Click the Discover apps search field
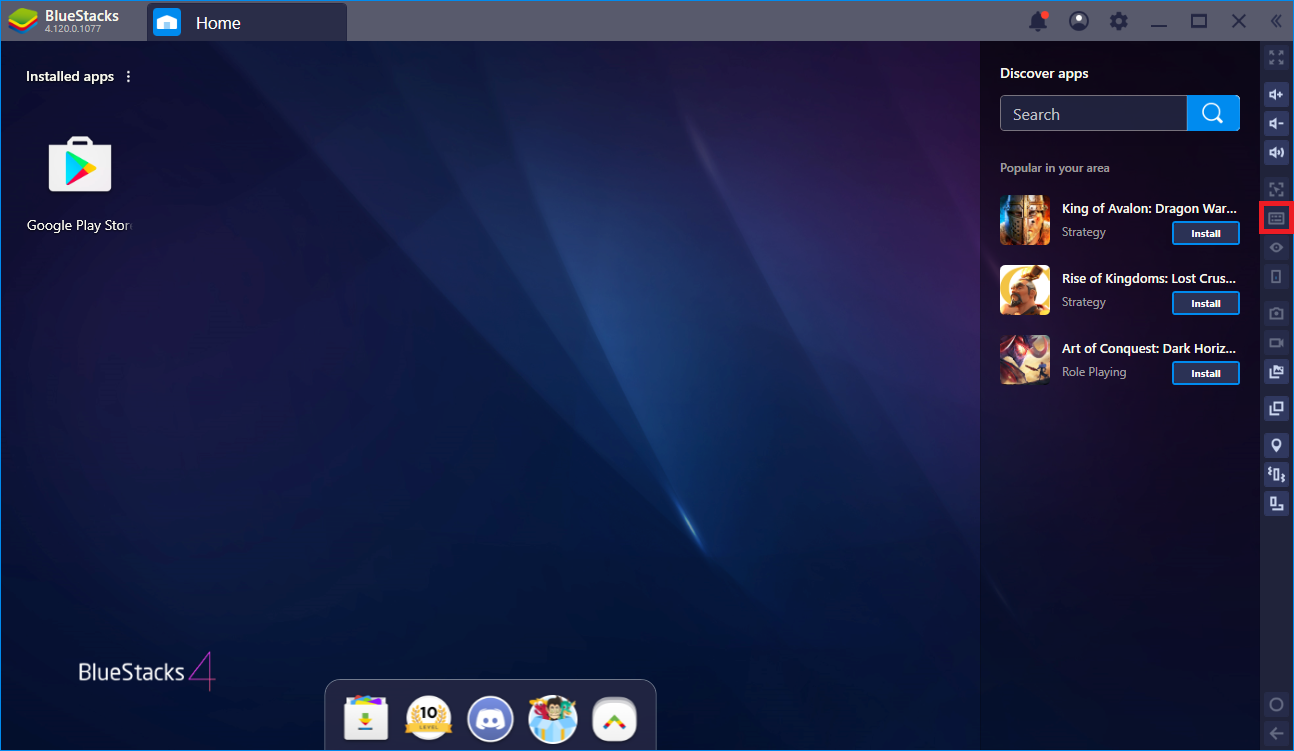The width and height of the screenshot is (1294, 751). (1093, 114)
